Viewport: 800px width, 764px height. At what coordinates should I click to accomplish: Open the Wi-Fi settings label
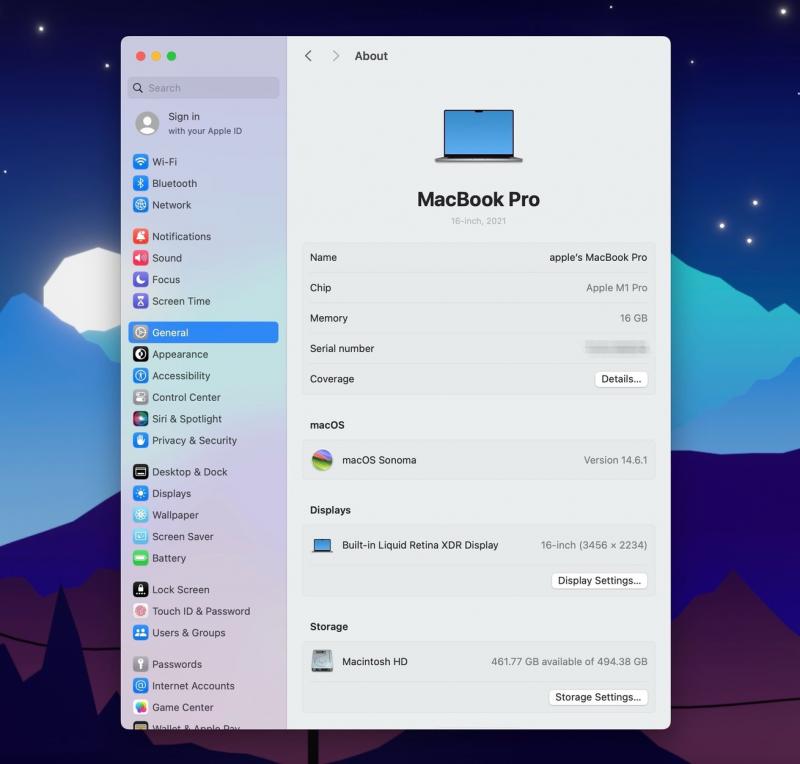pos(164,162)
